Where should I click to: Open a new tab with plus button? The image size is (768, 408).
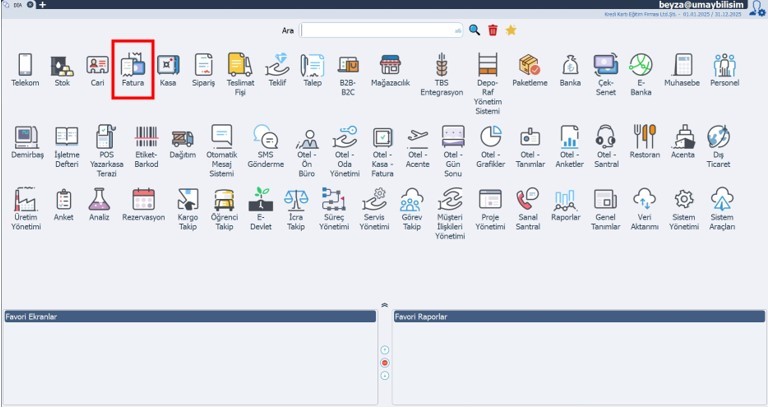(x=42, y=5)
